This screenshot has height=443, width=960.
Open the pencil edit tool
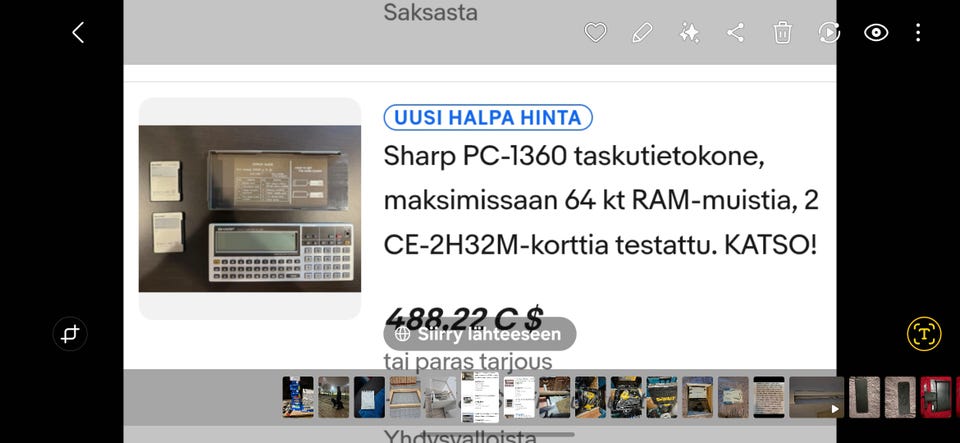tap(642, 32)
